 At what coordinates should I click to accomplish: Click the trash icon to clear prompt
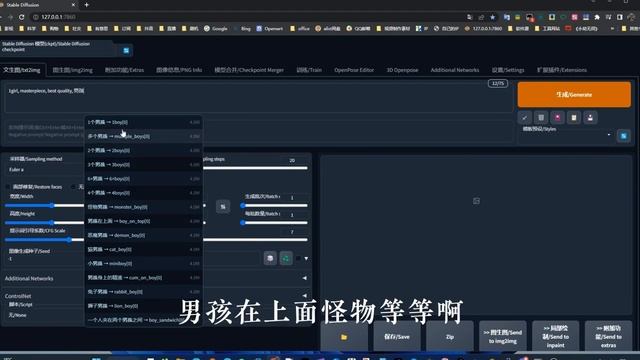[x=541, y=118]
